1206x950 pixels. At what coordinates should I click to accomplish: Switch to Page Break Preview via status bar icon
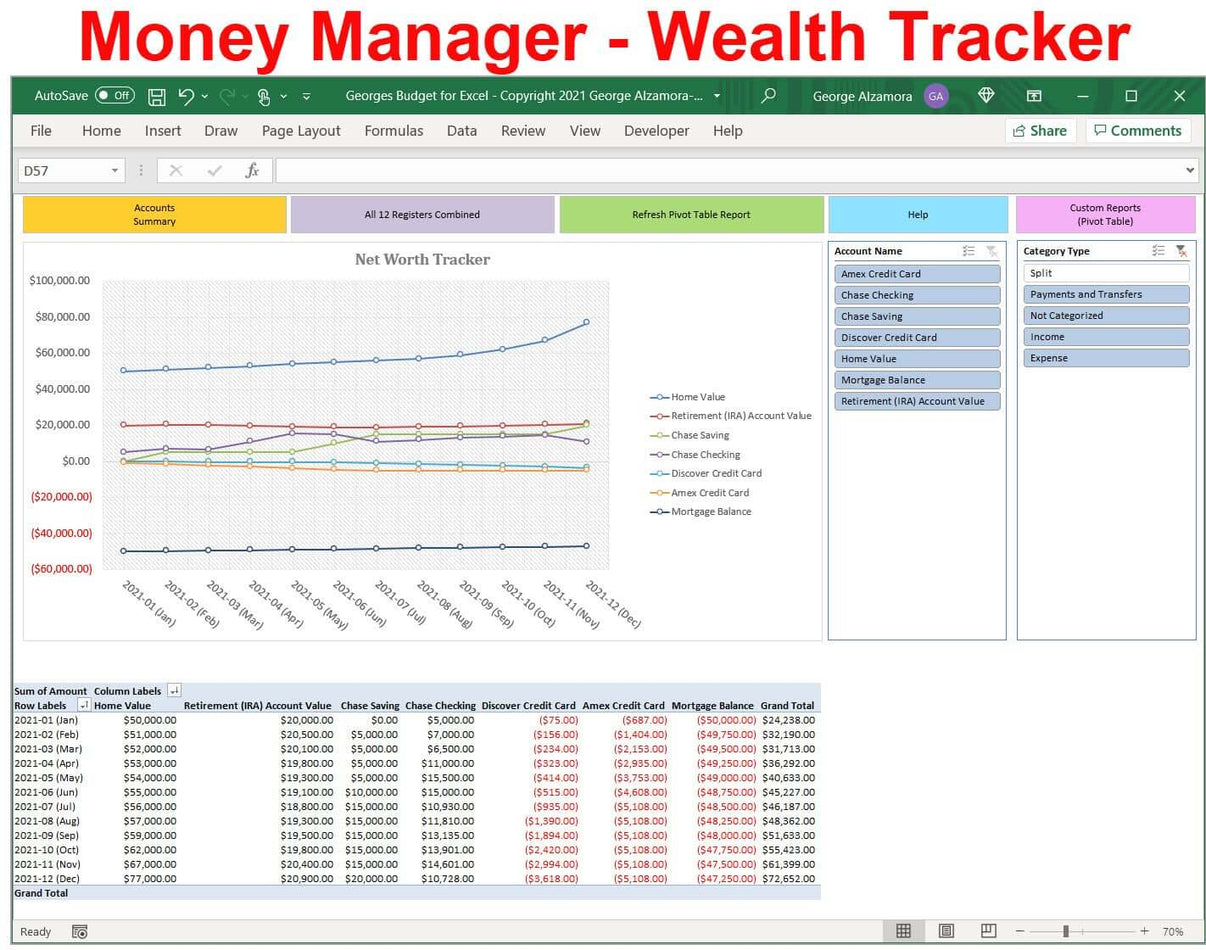[x=989, y=931]
